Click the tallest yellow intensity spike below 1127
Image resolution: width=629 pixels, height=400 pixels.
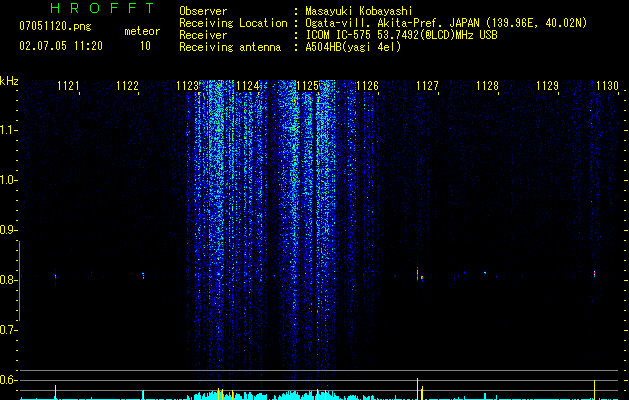pos(417,388)
